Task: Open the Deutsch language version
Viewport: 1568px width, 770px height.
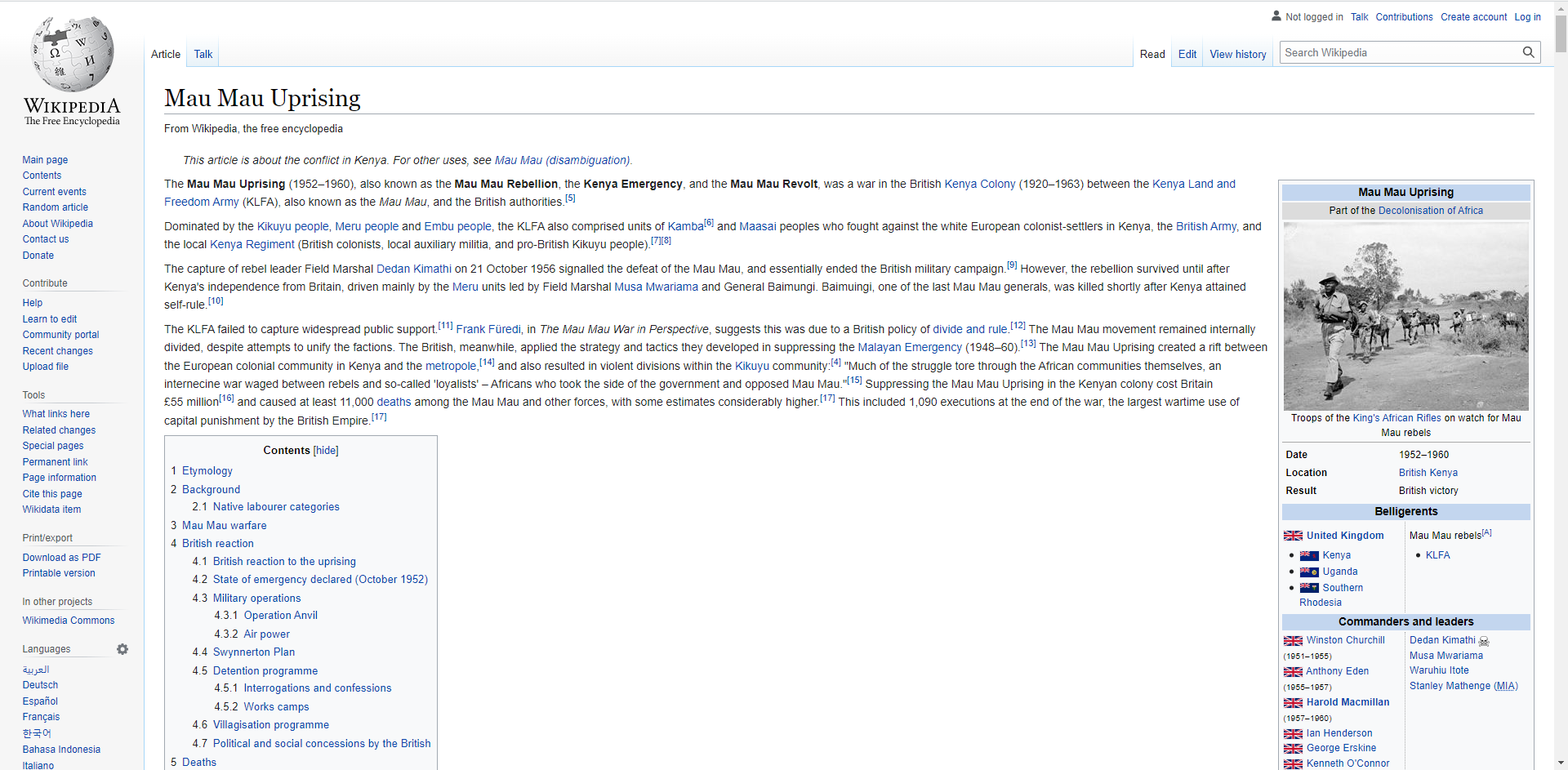Action: (x=40, y=685)
